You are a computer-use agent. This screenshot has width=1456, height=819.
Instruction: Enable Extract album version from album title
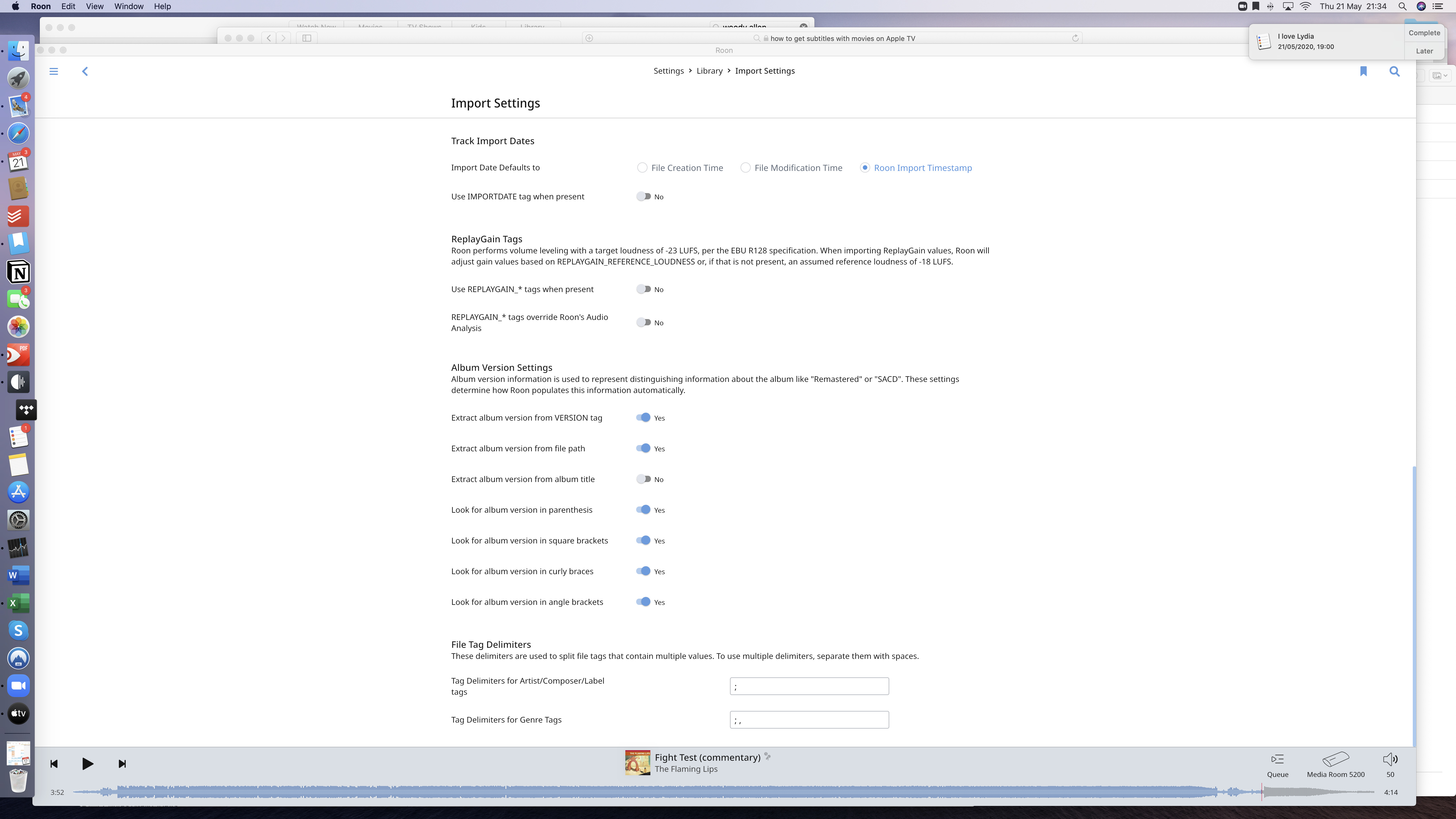click(x=643, y=479)
